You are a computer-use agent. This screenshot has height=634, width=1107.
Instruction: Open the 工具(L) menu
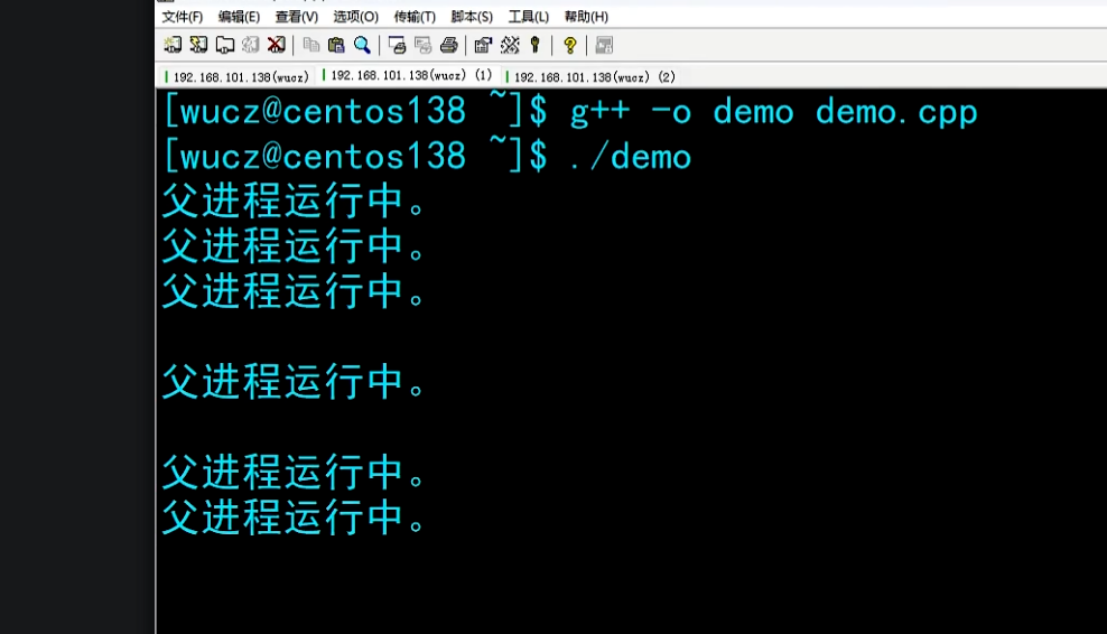coord(528,16)
